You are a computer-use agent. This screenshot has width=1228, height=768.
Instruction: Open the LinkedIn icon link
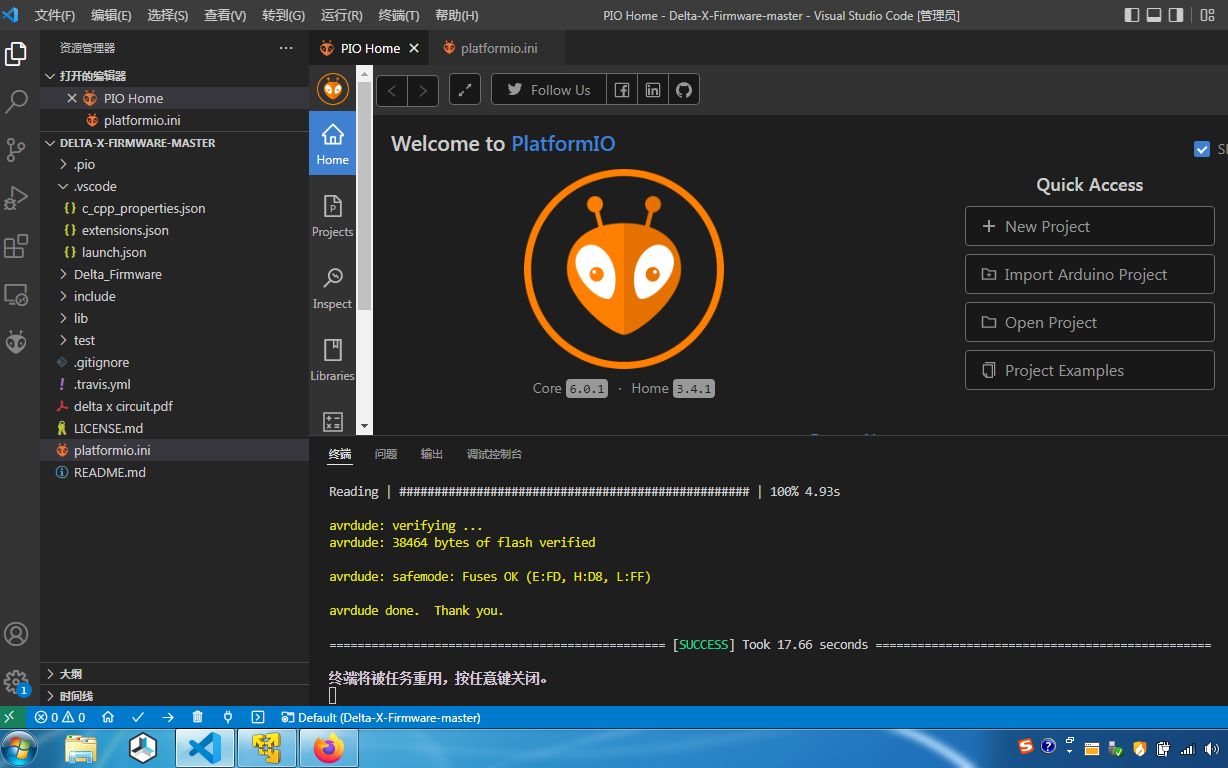coord(653,90)
